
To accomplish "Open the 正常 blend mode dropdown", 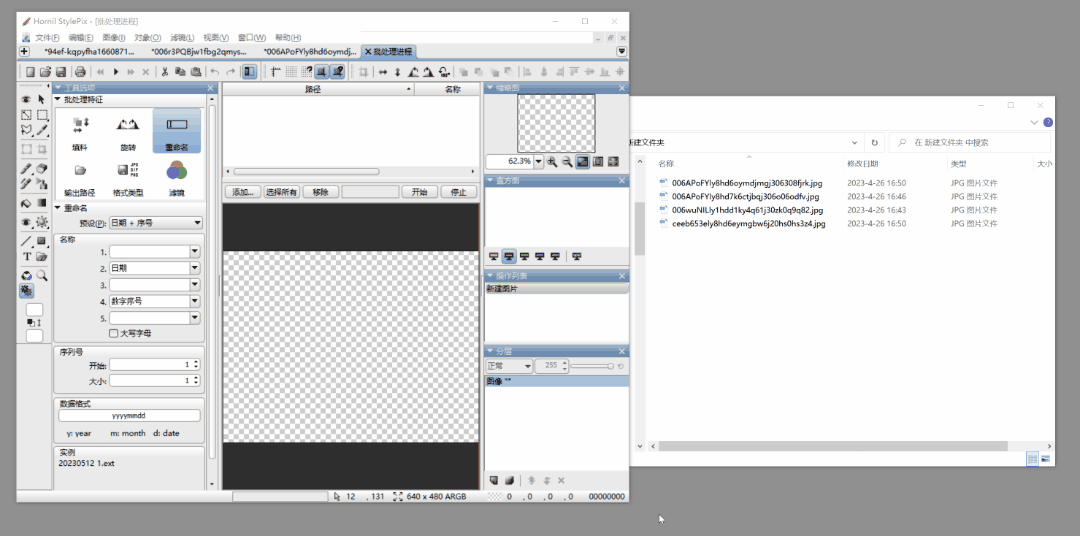I will point(509,366).
